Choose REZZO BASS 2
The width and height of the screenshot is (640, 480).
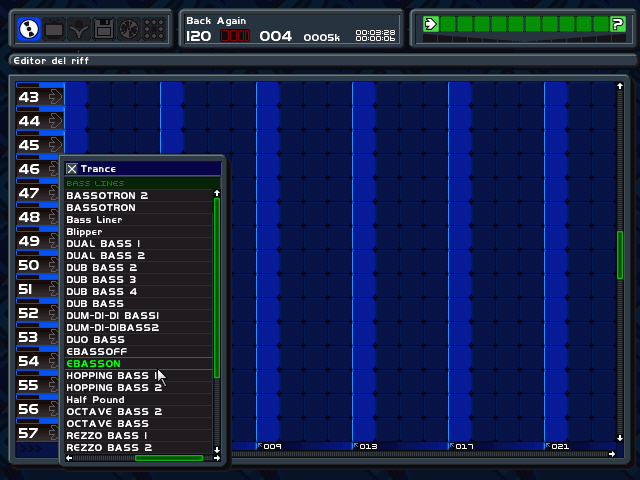point(138,448)
